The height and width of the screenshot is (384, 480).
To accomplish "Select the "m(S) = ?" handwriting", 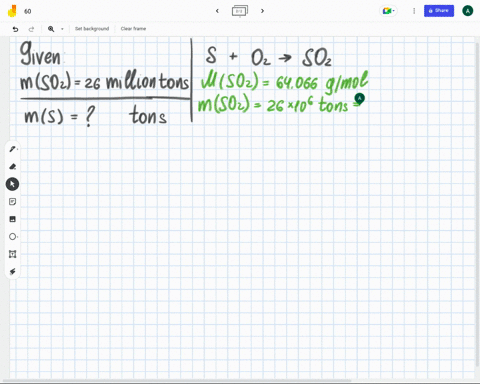I will (x=59, y=116).
